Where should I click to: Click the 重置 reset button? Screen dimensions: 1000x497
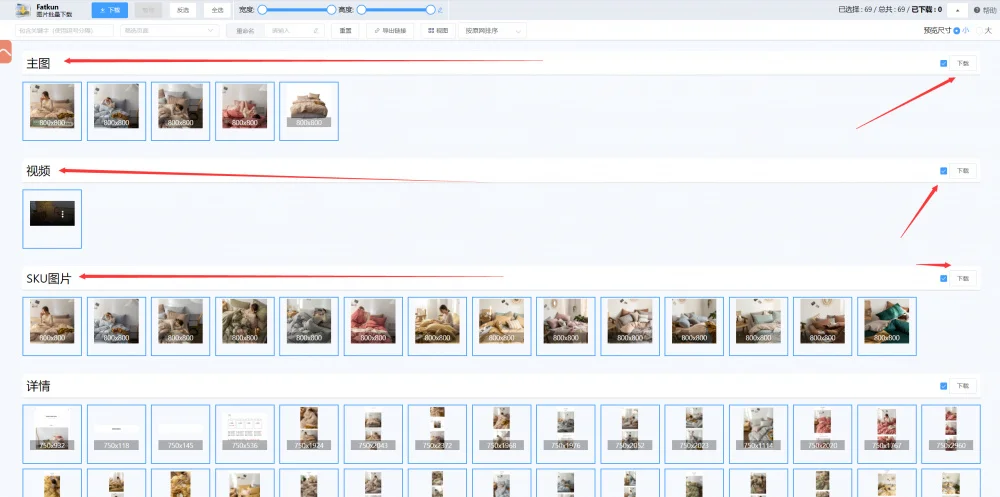point(345,31)
